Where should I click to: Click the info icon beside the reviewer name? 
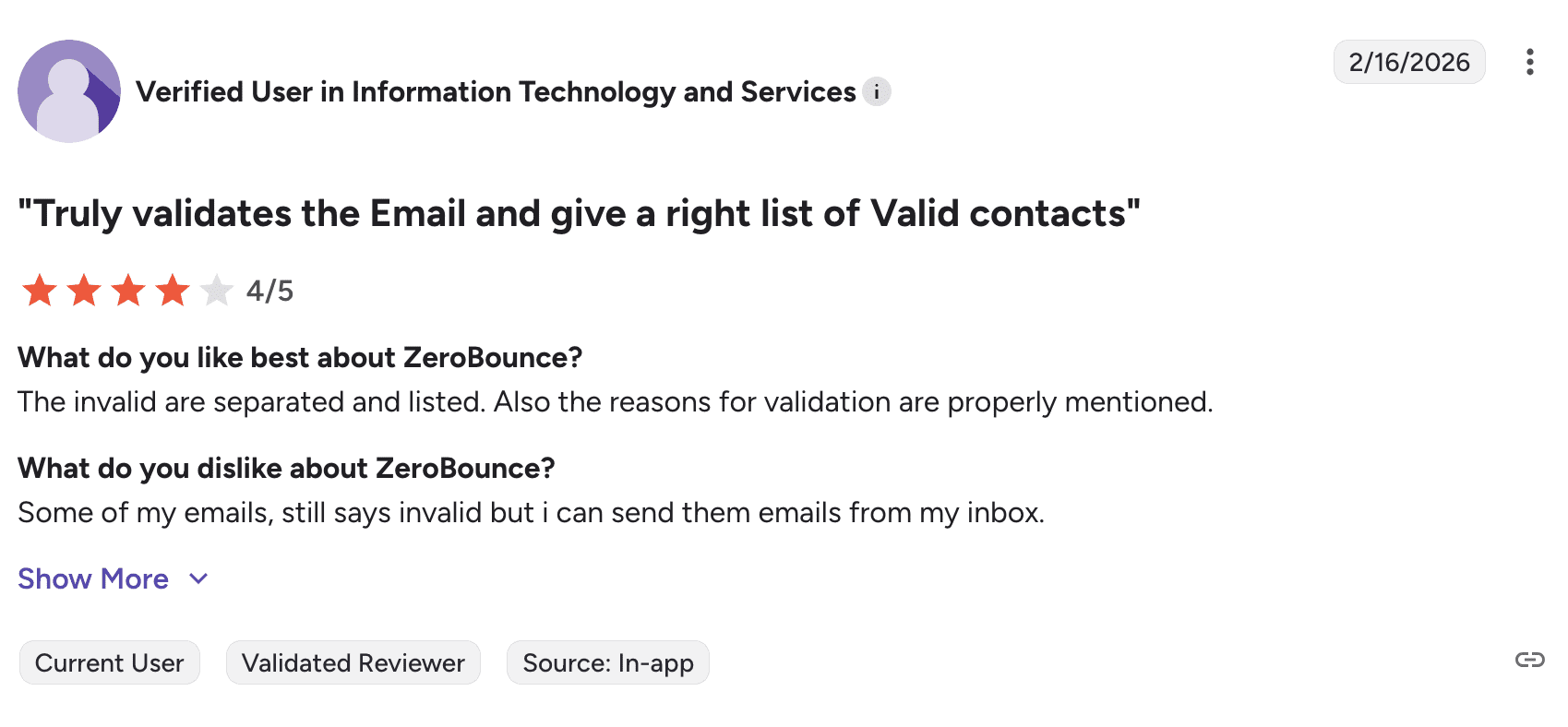877,92
